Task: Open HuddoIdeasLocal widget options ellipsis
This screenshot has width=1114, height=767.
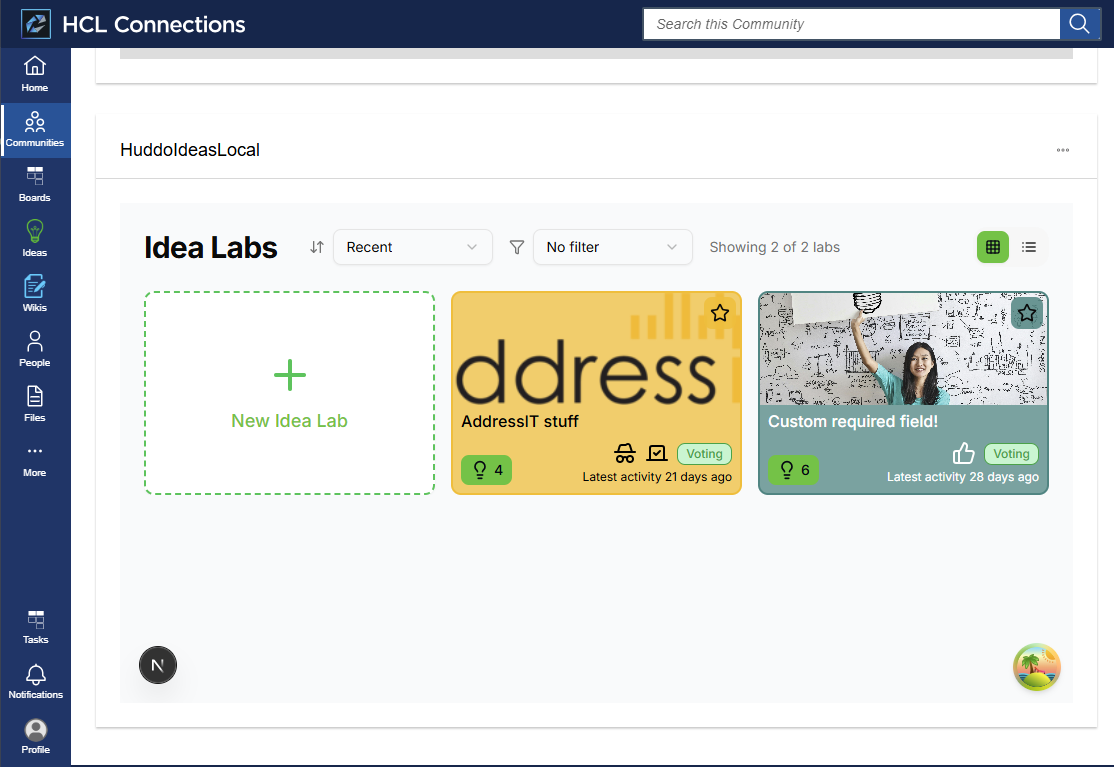Action: pyautogui.click(x=1063, y=150)
